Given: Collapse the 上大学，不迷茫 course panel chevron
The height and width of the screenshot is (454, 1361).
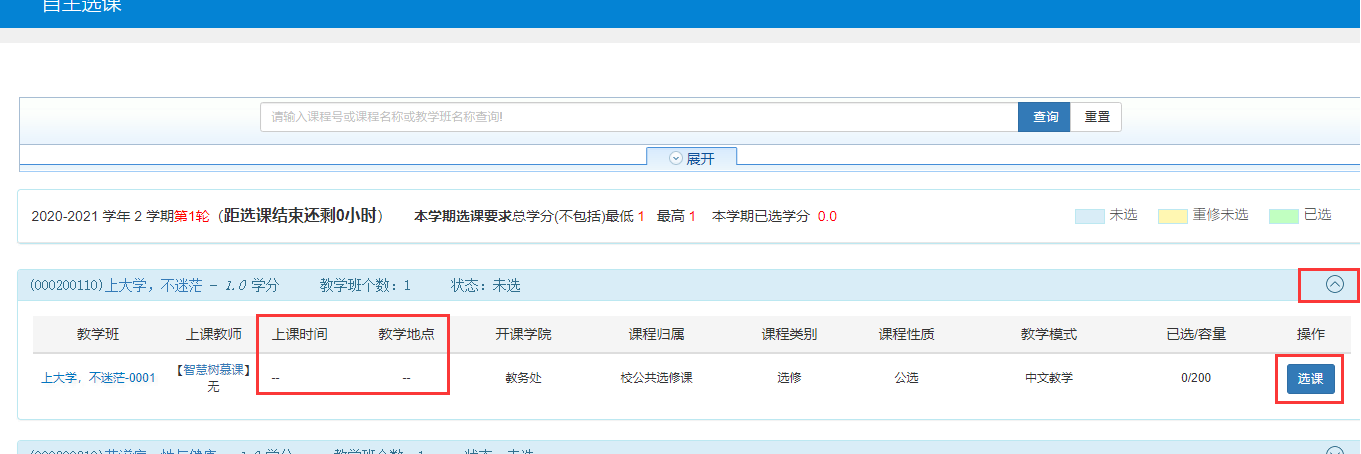Looking at the screenshot, I should (x=1335, y=285).
